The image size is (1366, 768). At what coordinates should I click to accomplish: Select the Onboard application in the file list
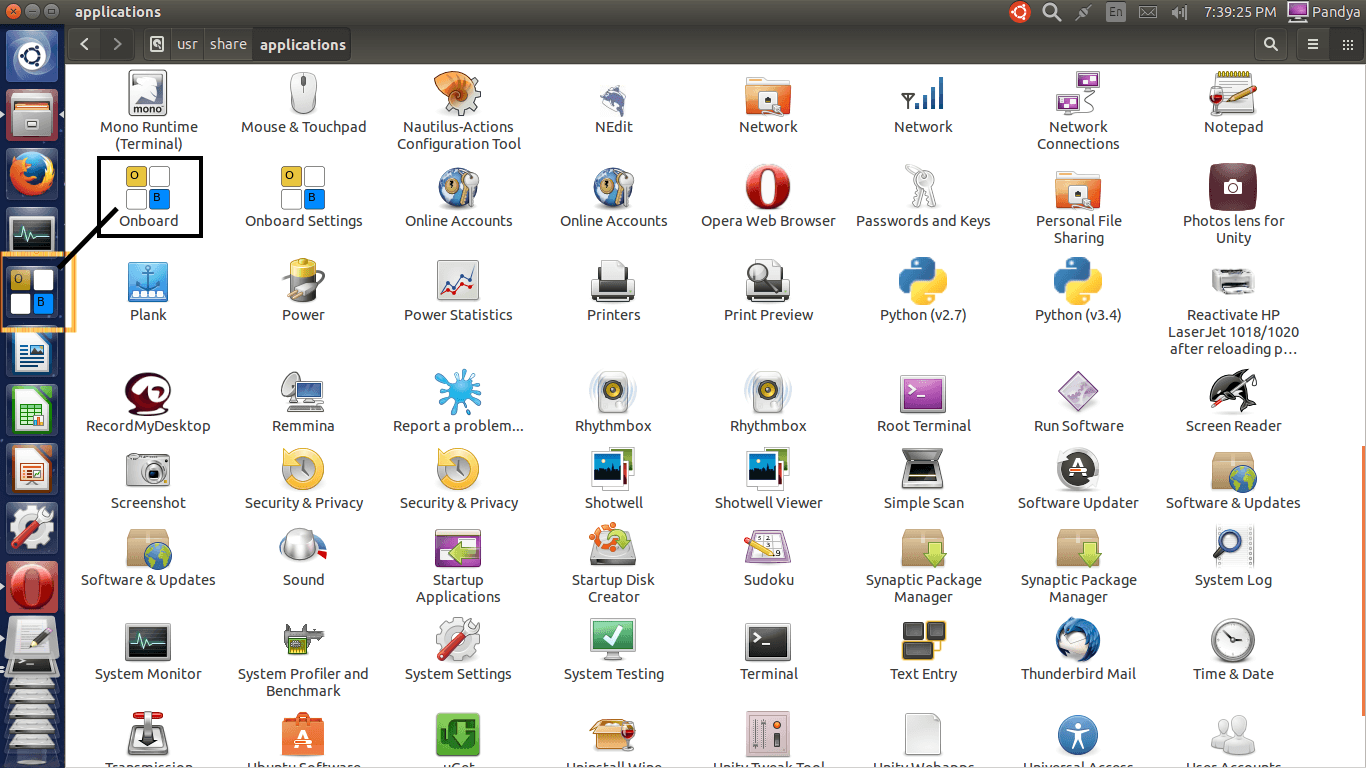(148, 187)
